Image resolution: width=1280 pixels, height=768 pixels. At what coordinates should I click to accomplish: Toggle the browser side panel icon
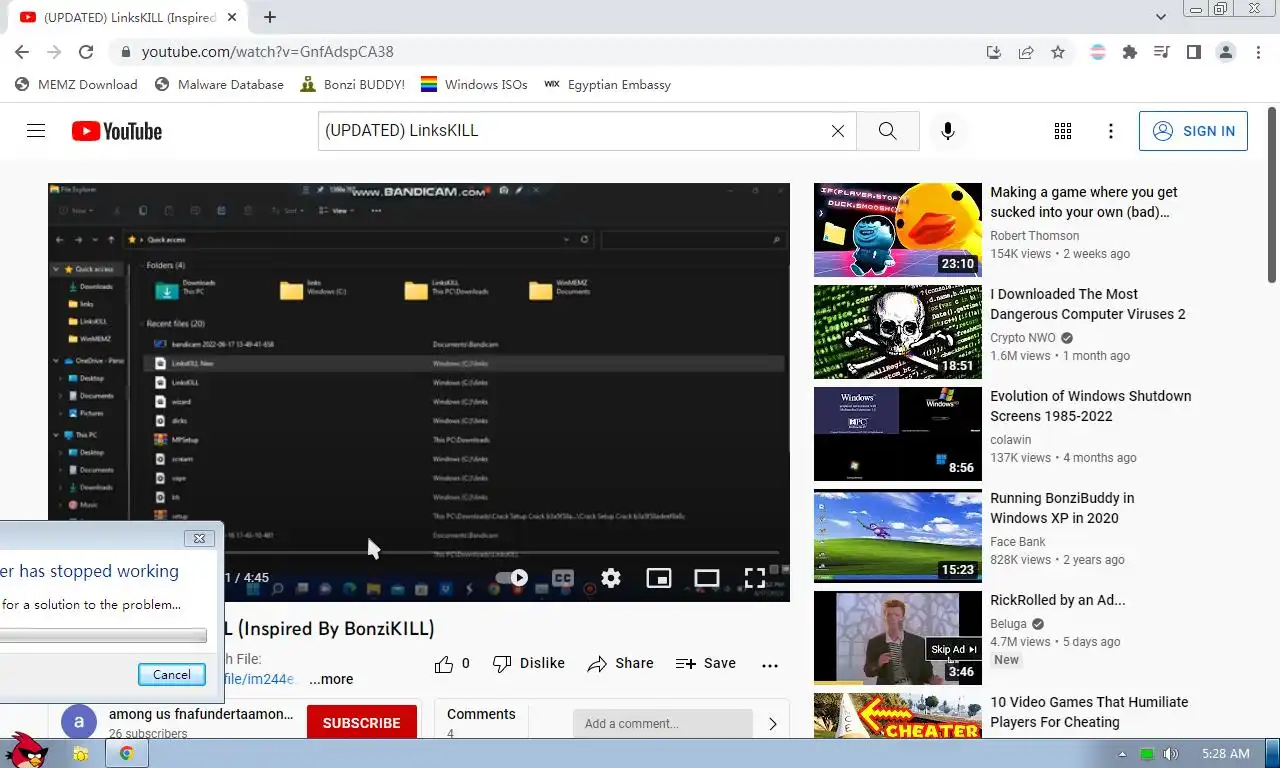1194,52
